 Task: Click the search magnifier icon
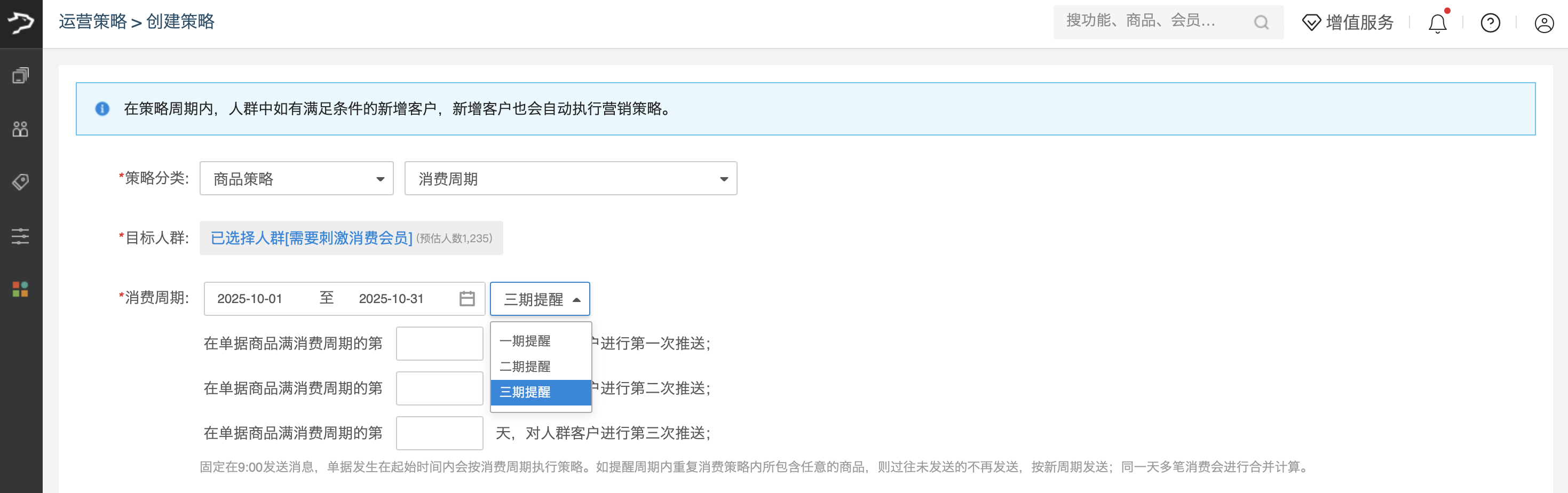pos(1261,22)
